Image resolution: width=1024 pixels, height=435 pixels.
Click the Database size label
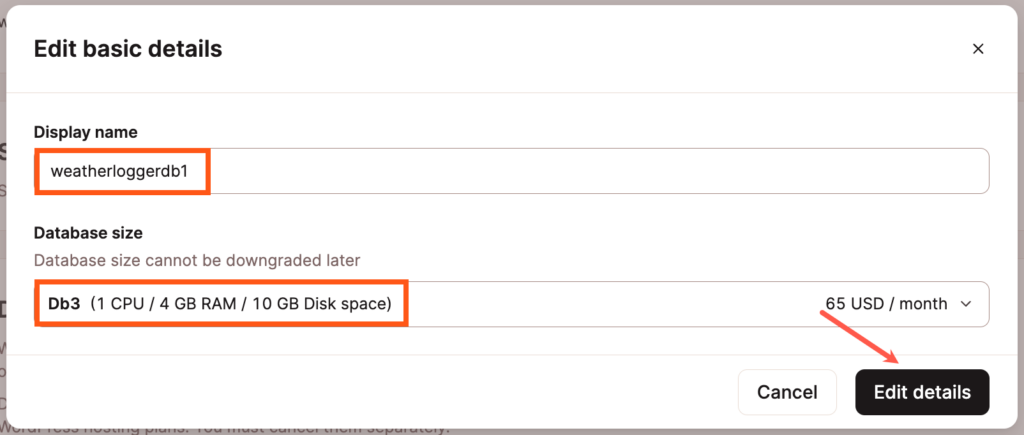coord(88,233)
